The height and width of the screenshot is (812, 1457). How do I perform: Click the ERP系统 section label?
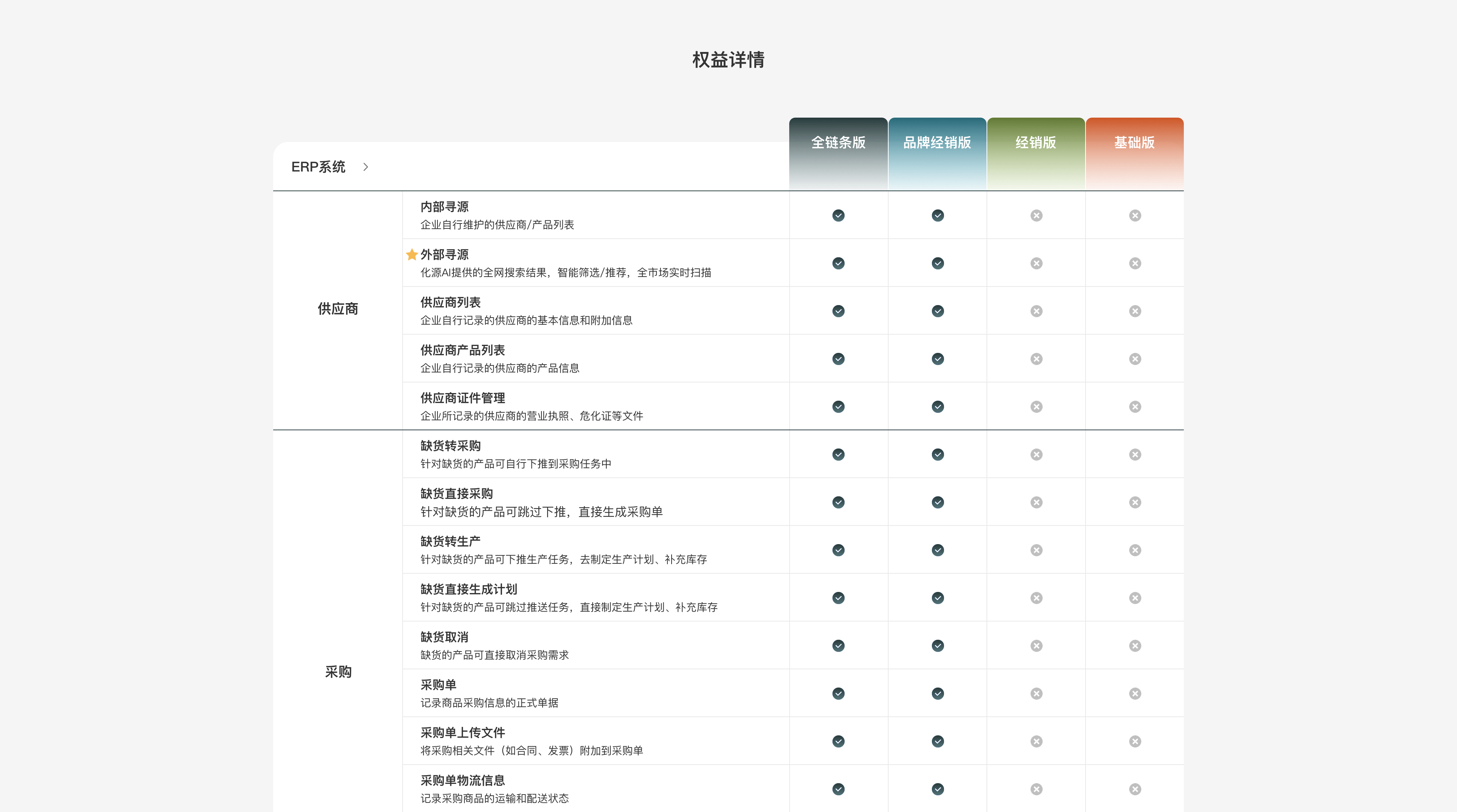pyautogui.click(x=318, y=167)
